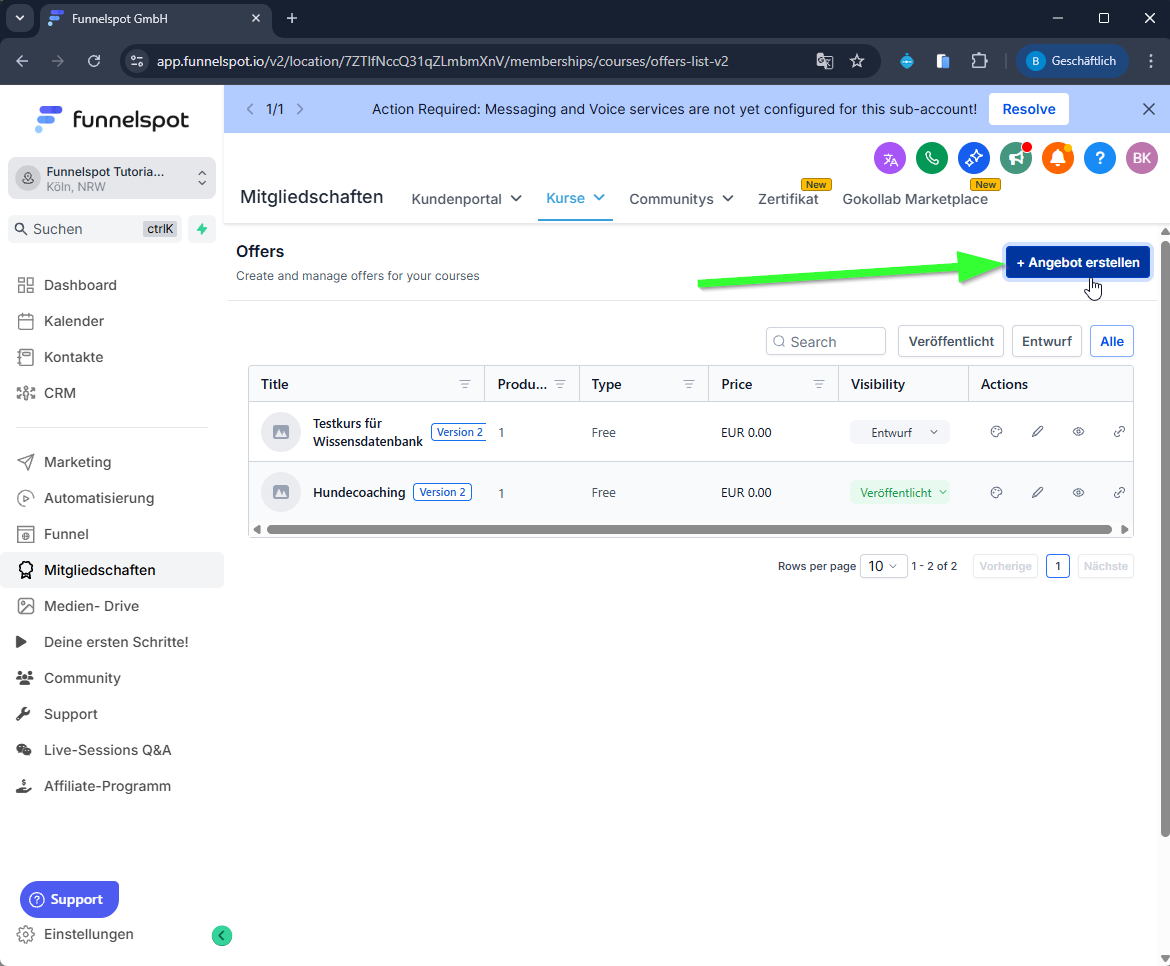Customize the Hundecoaching offer palette icon

996,492
